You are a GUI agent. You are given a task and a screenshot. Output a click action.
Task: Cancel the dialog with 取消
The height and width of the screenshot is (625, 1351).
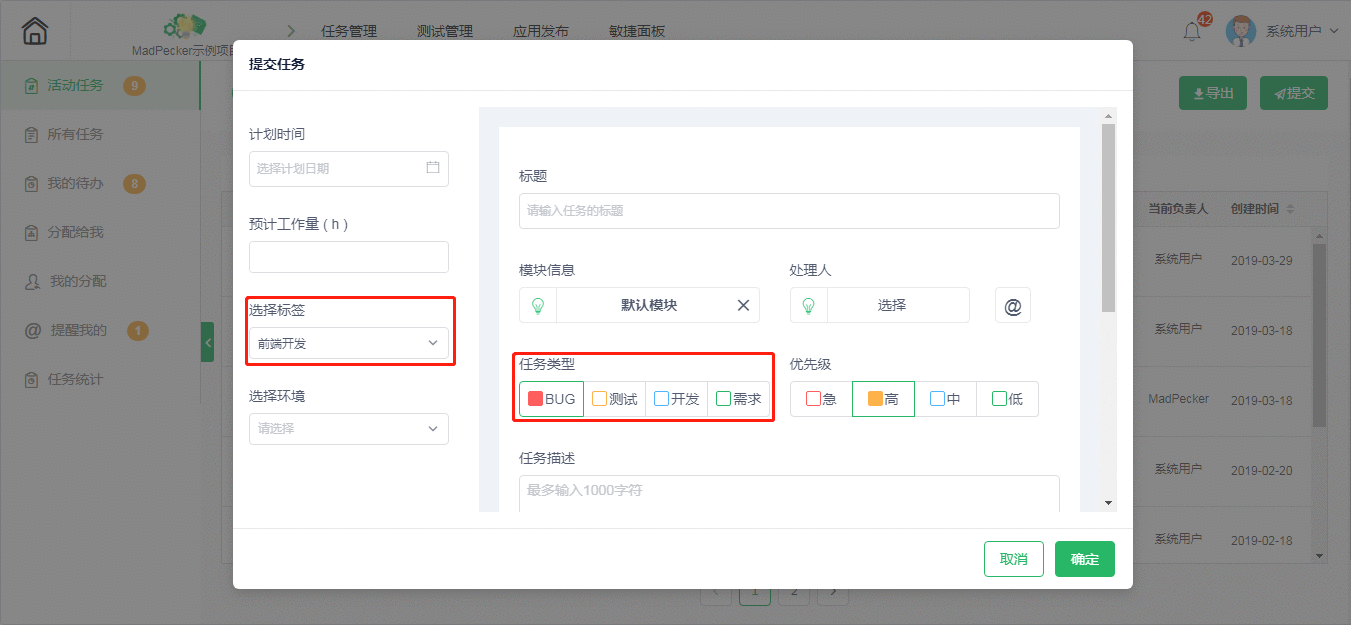pos(1013,558)
